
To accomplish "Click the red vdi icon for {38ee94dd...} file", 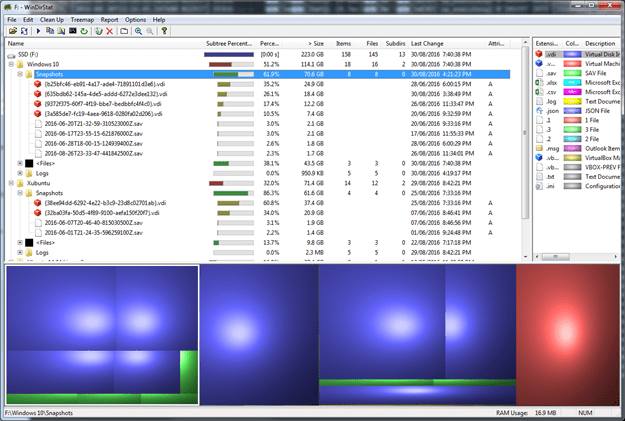I will [x=37, y=203].
